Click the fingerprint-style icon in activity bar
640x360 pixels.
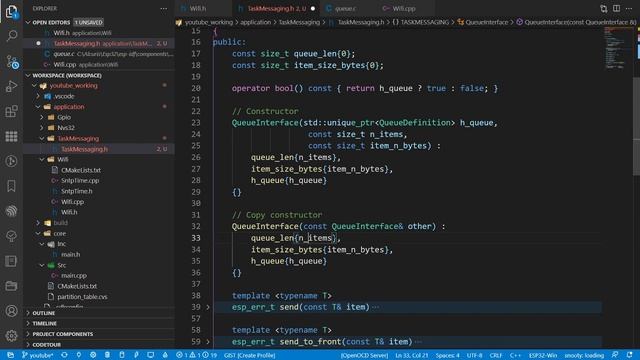click(x=11, y=211)
